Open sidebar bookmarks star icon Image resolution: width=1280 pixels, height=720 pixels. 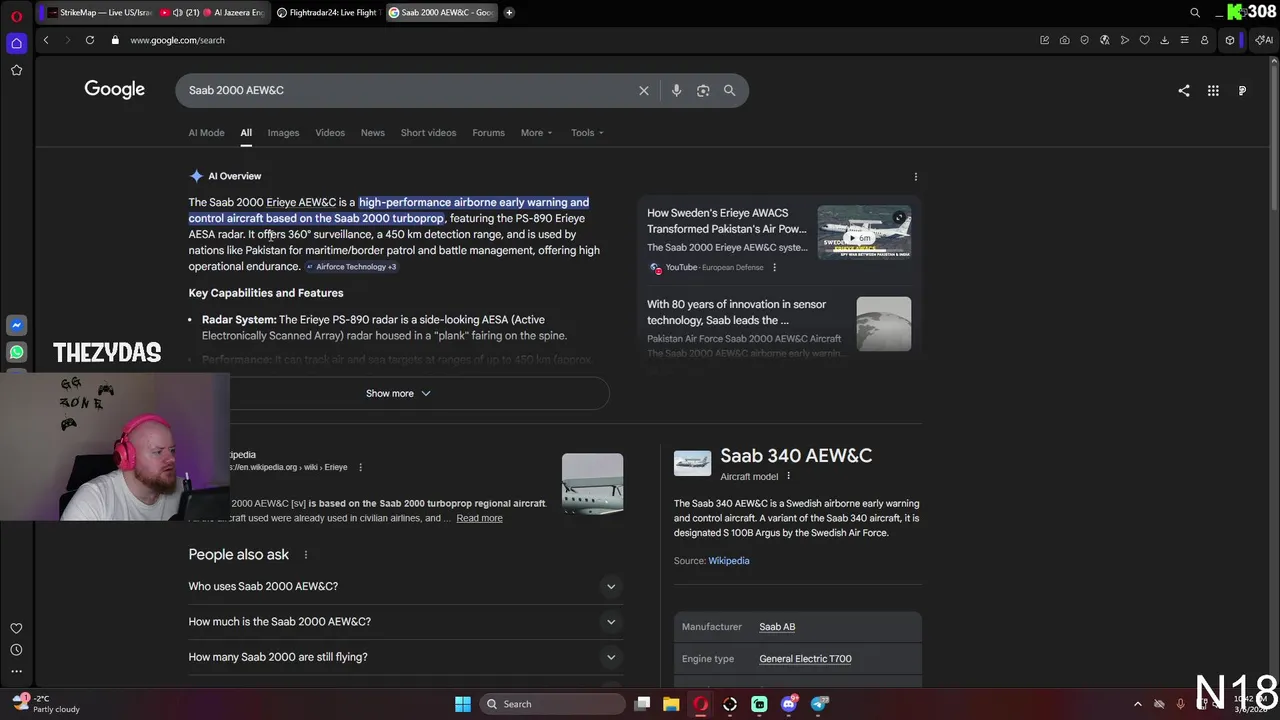16,70
